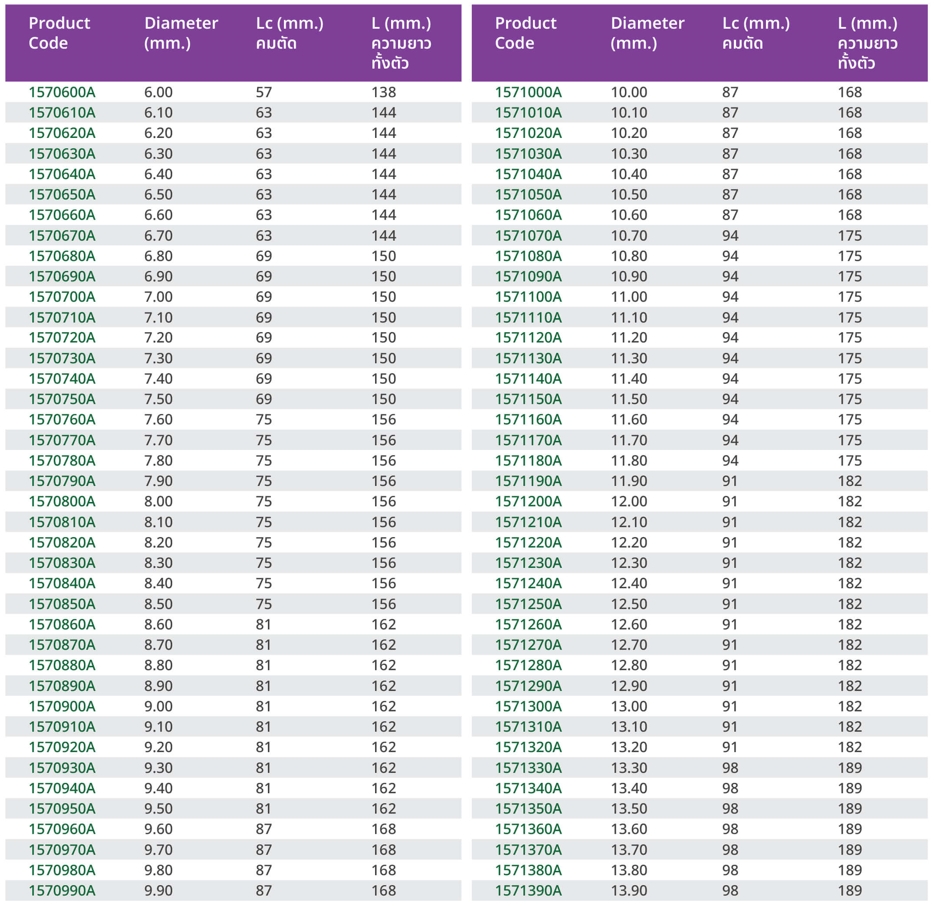Click product code 1570750A
Image resolution: width=935 pixels, height=910 pixels.
(62, 399)
